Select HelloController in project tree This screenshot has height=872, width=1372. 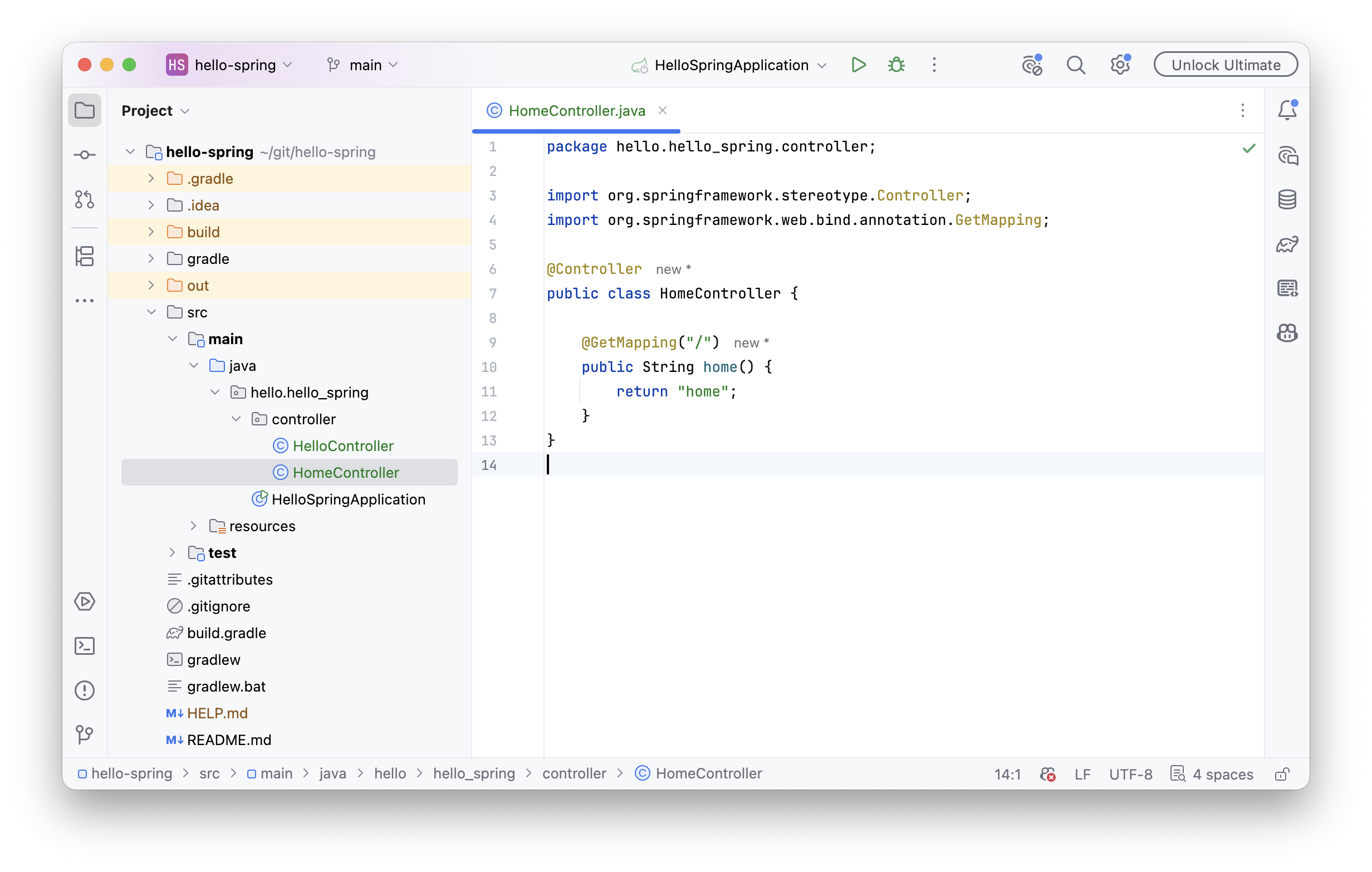(x=342, y=445)
